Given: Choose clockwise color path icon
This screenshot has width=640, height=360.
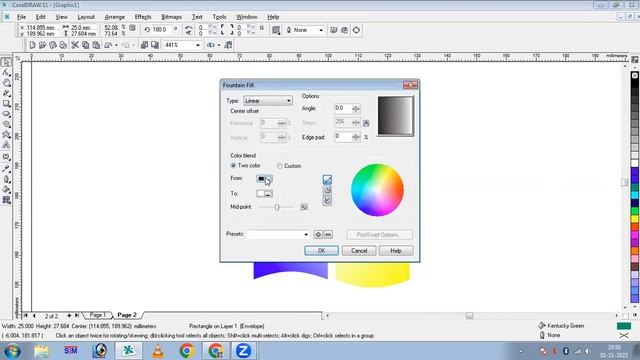Looking at the screenshot, I should pos(327,201).
